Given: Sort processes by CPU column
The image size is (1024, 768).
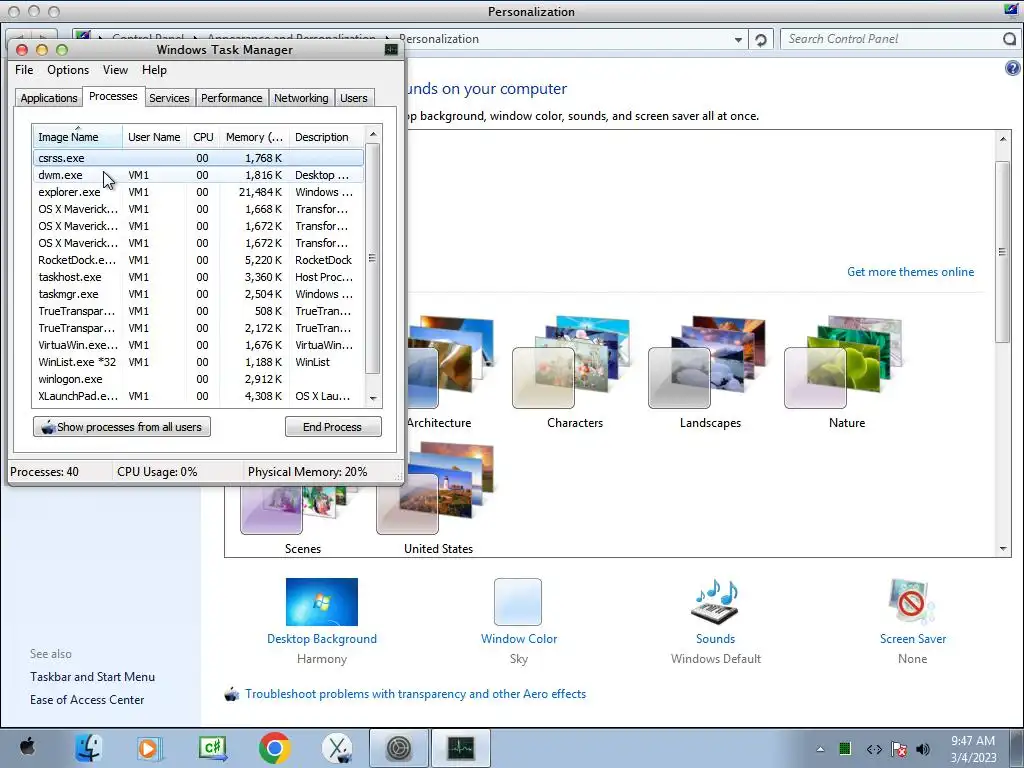Looking at the screenshot, I should click(x=203, y=137).
